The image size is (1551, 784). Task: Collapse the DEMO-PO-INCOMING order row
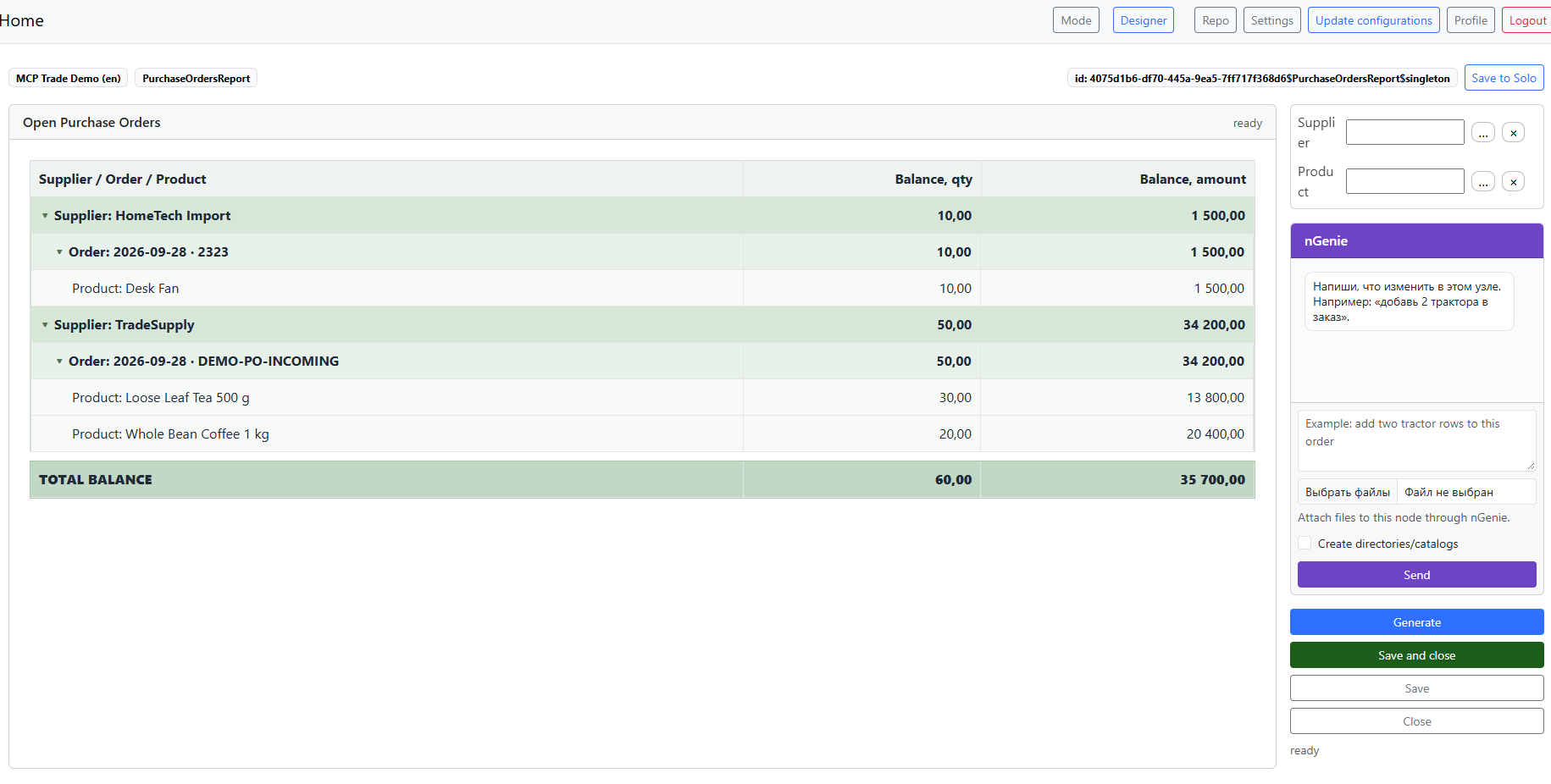point(59,362)
